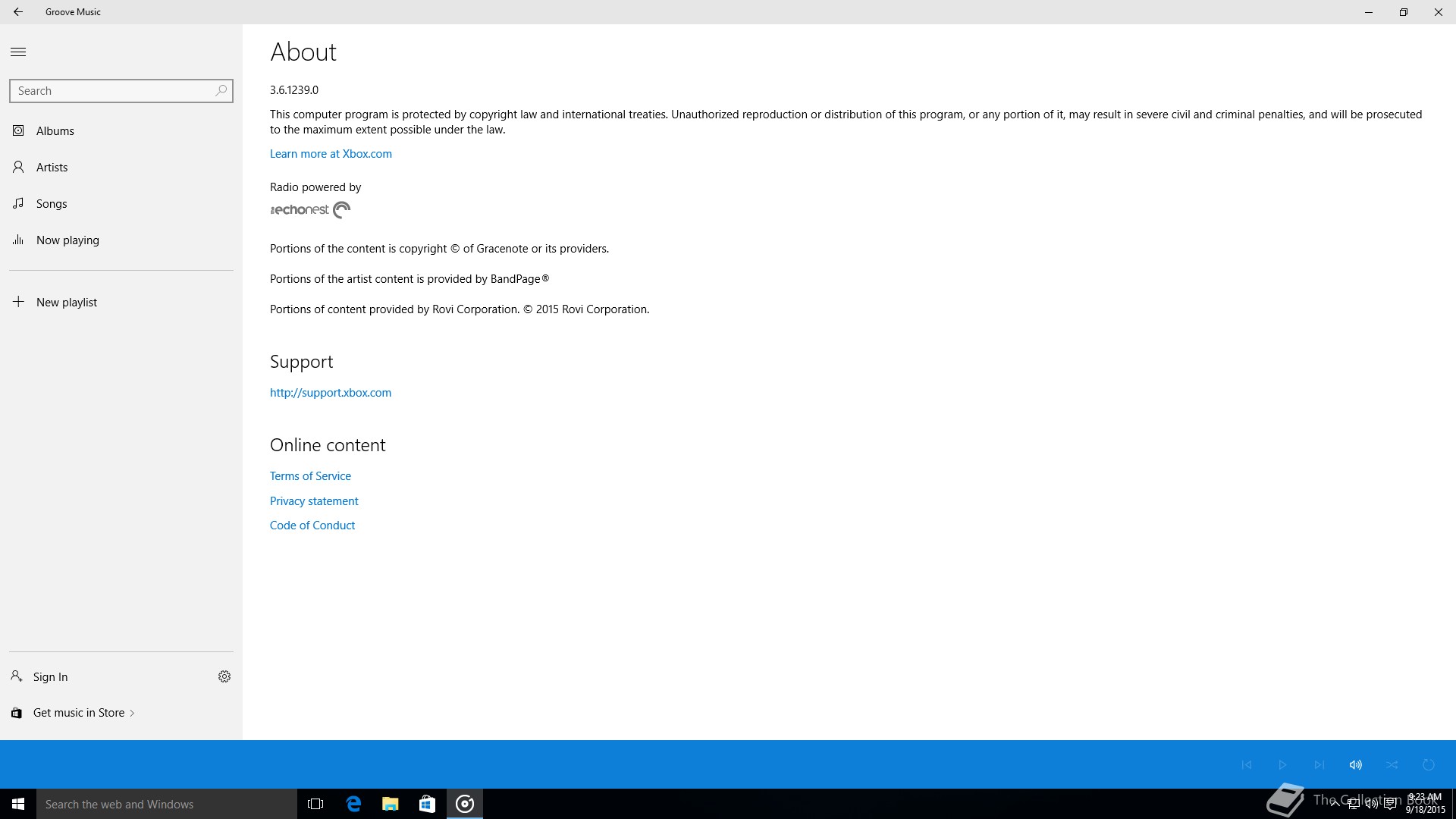Click the Rovi Corporation content line
The width and height of the screenshot is (1456, 819).
point(460,309)
